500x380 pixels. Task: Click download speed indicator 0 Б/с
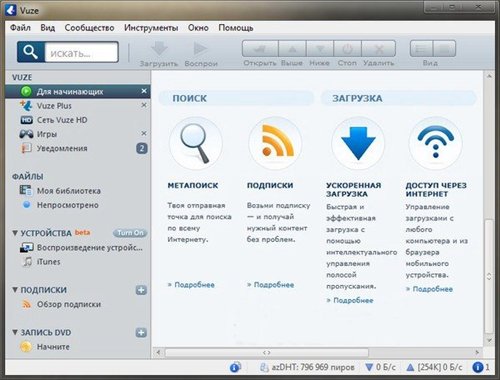(x=381, y=367)
